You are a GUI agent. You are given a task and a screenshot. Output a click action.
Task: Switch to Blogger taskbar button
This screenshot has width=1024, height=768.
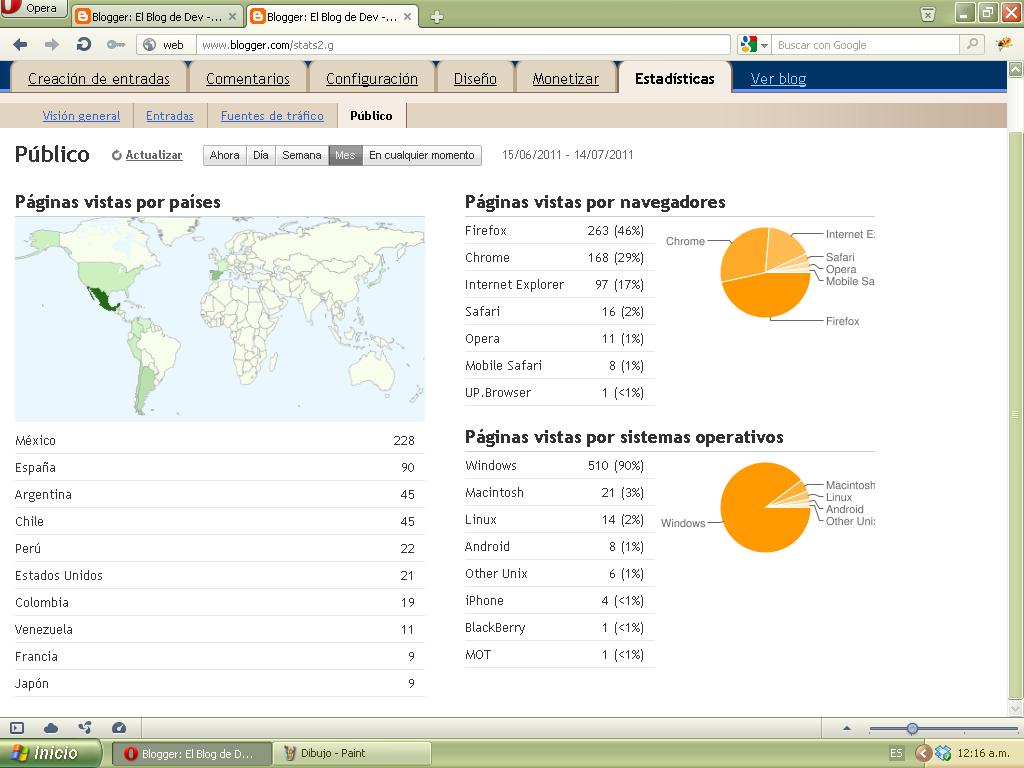point(191,754)
